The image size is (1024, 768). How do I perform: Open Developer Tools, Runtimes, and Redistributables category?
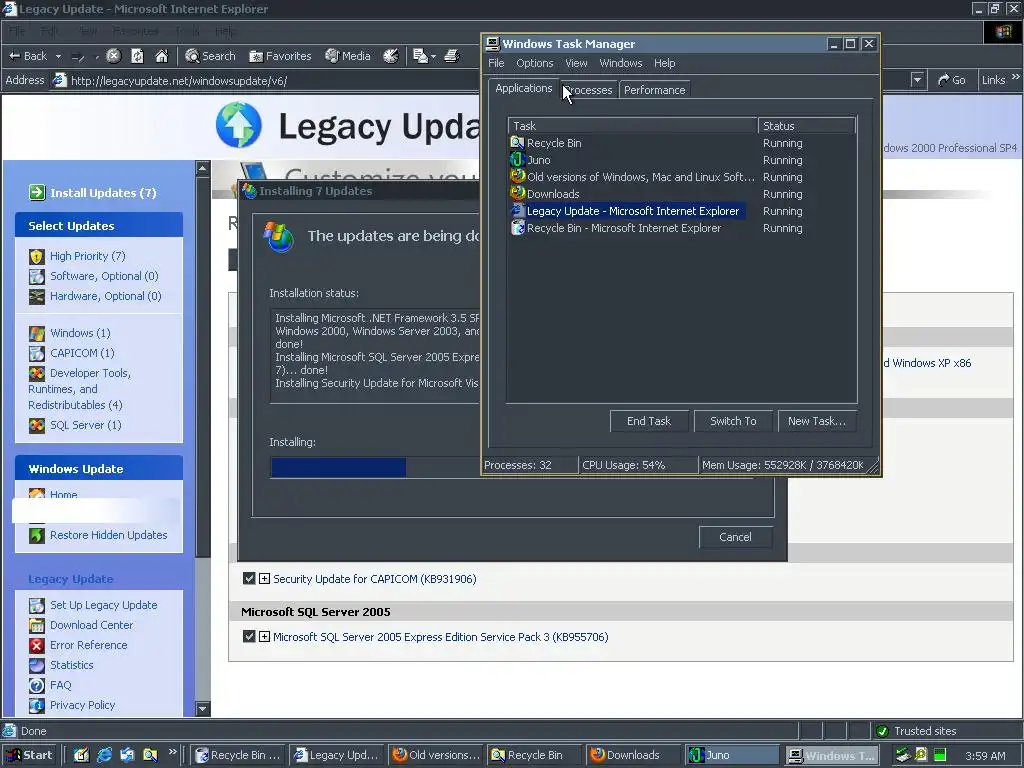(x=80, y=389)
